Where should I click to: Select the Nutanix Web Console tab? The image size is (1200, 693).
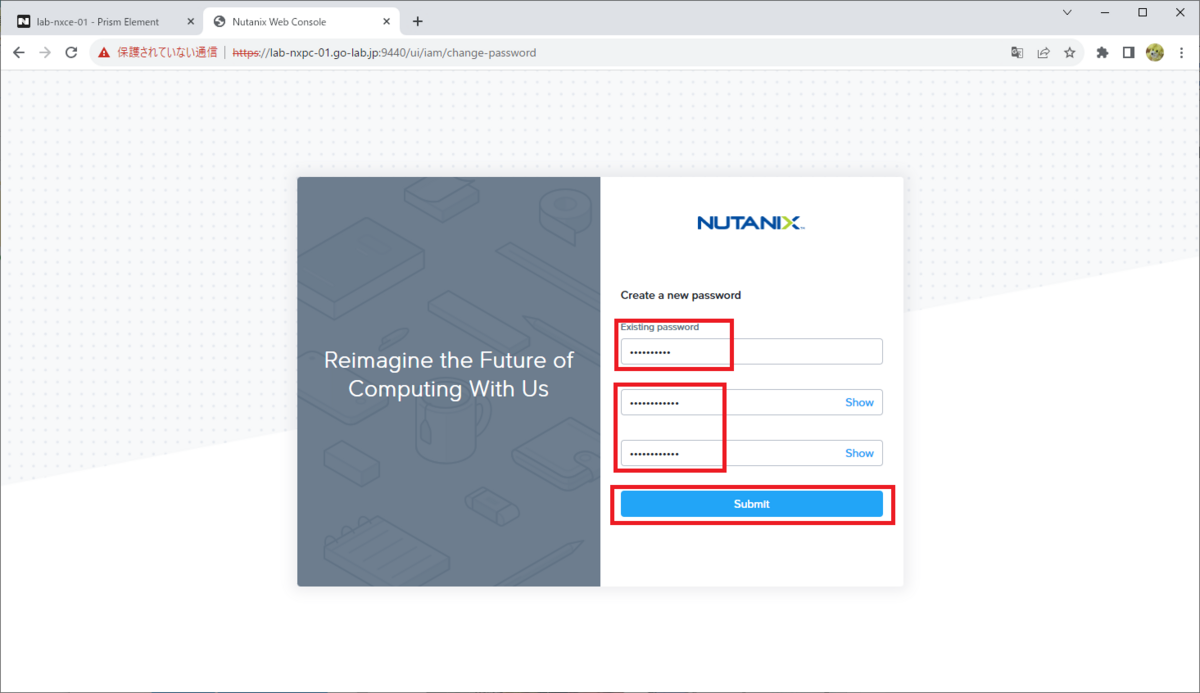[301, 22]
